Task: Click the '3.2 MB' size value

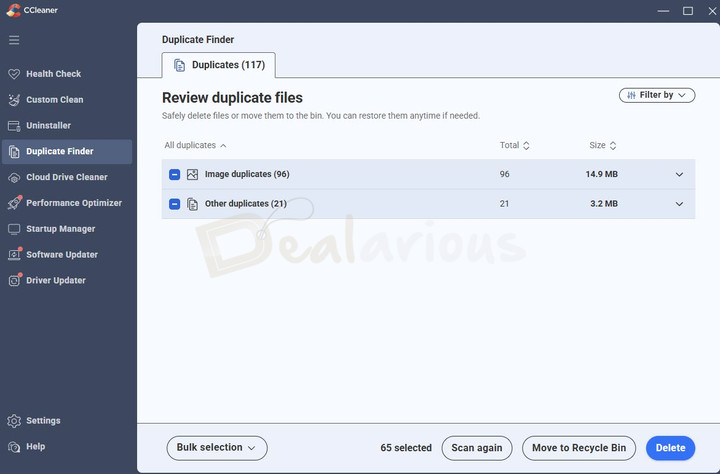Action: (604, 204)
